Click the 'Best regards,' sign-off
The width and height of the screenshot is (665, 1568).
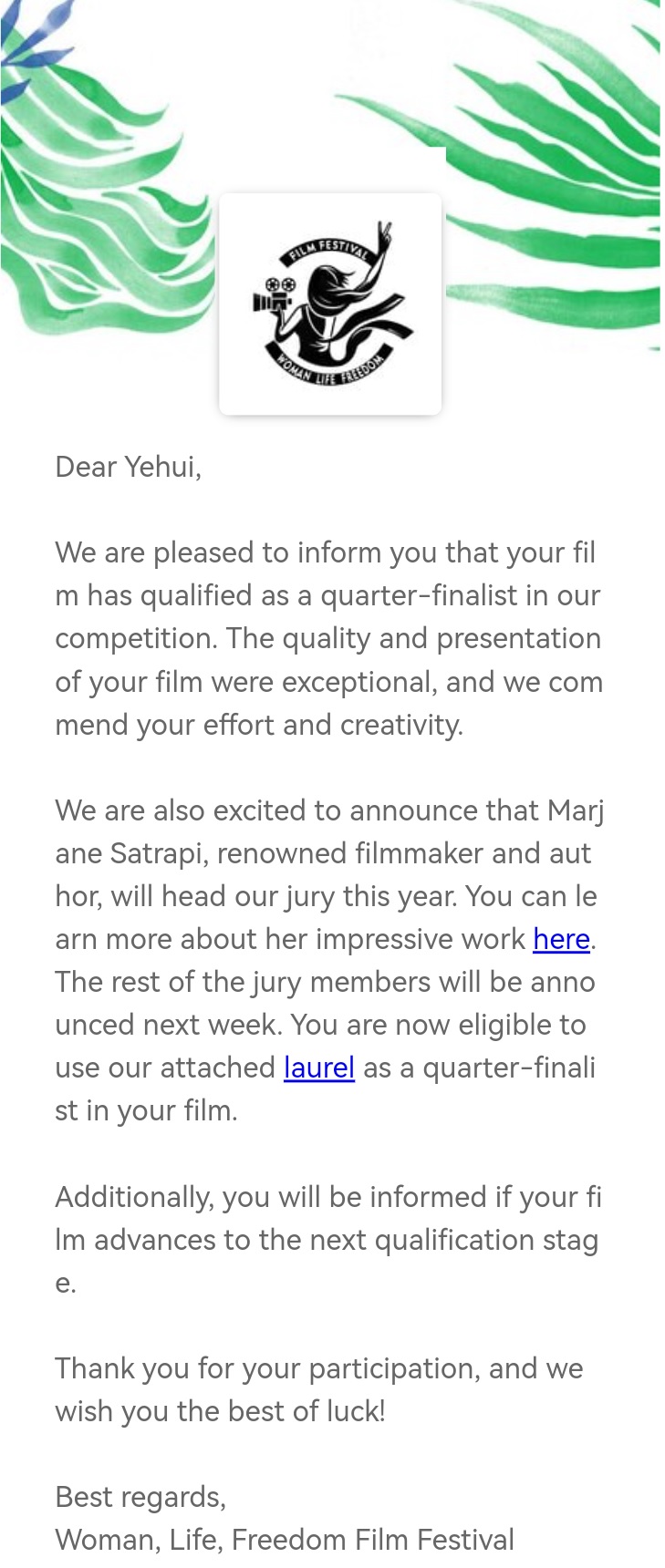point(140,1497)
